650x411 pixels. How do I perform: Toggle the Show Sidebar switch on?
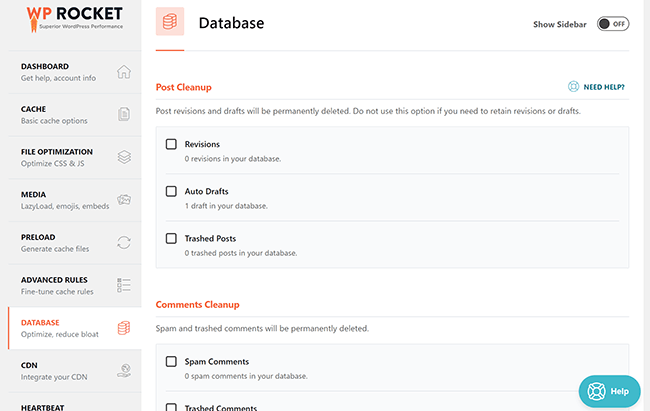[x=613, y=24]
